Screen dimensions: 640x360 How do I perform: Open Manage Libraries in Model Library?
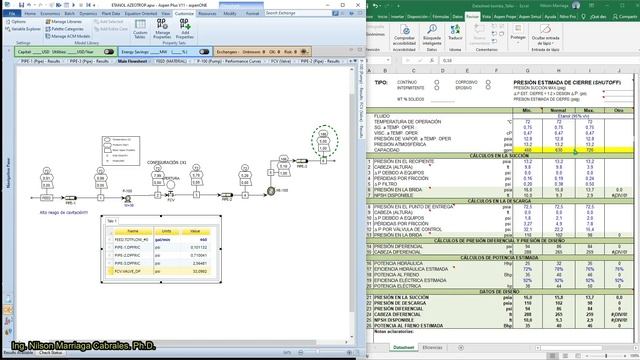64,22
